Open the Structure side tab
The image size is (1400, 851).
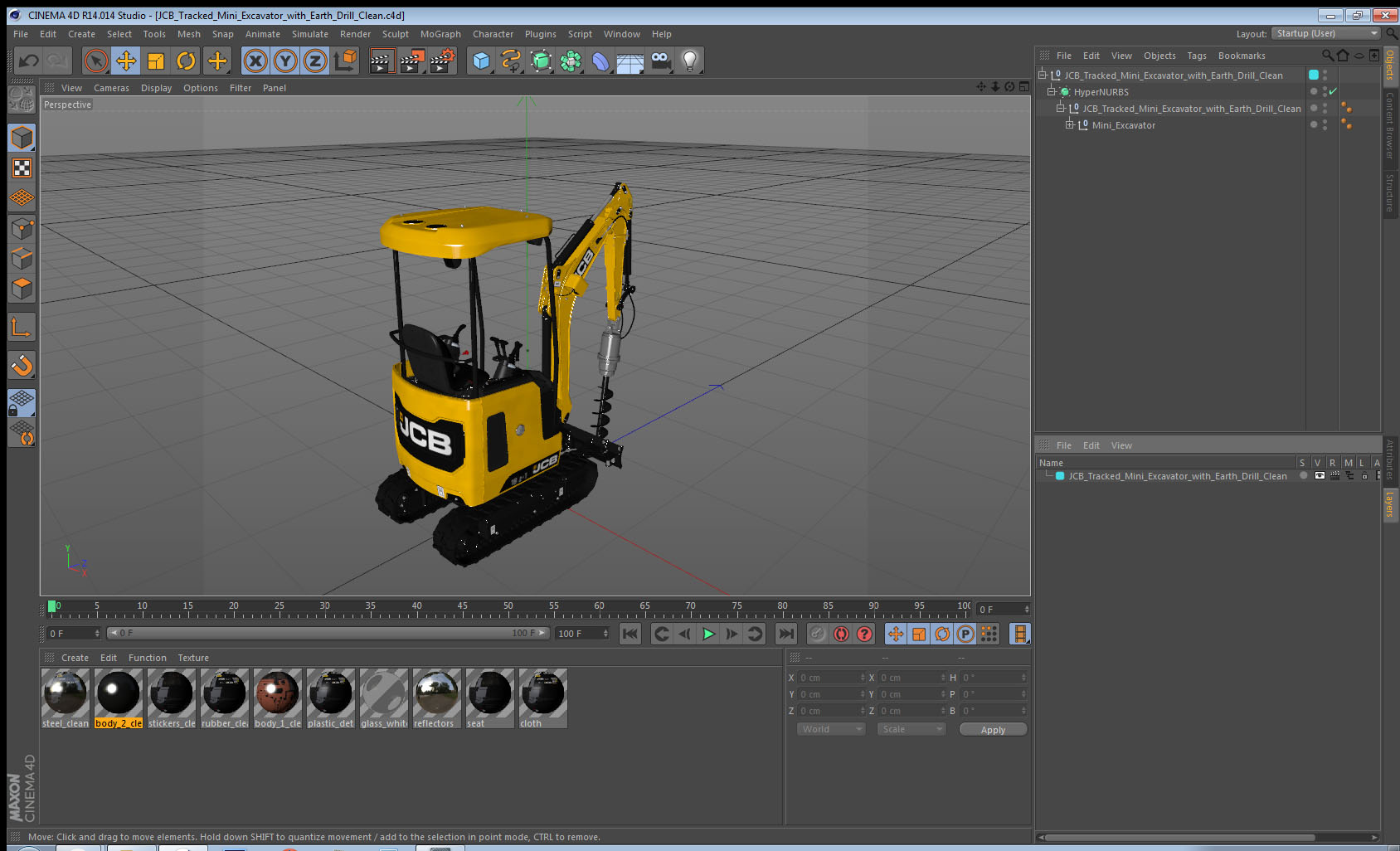(1390, 192)
